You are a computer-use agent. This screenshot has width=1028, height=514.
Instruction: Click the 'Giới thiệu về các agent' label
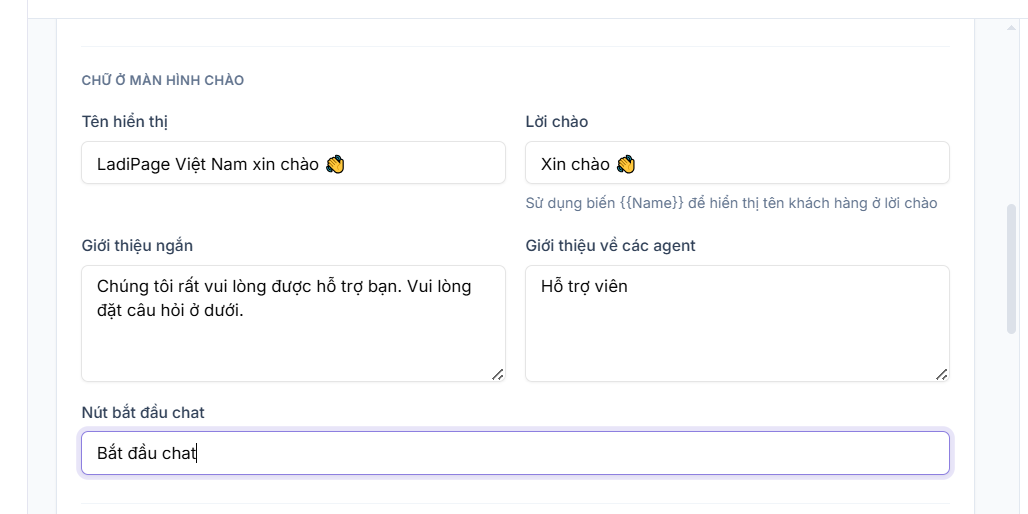610,246
